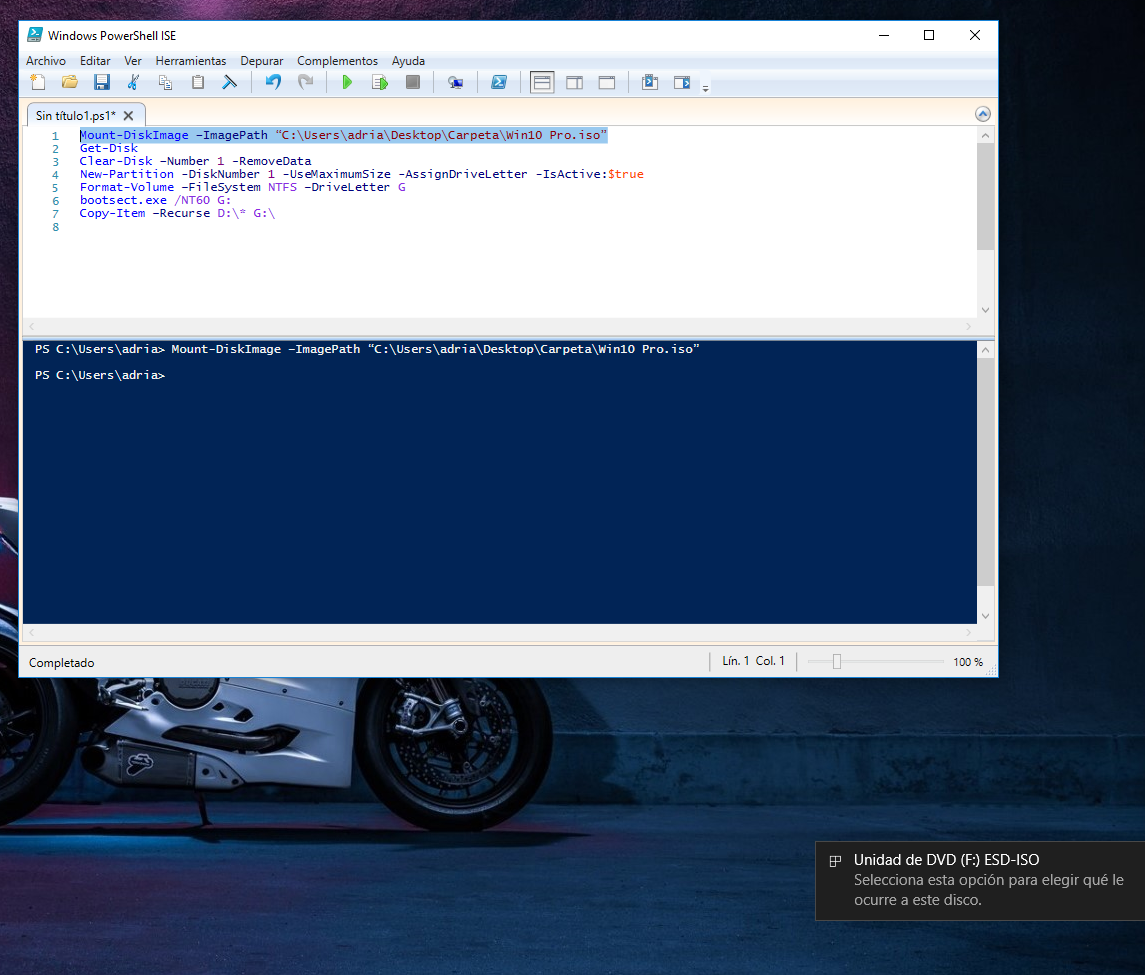The image size is (1145, 975).
Task: Close the Sin título1.ps1 tab
Action: (x=129, y=115)
